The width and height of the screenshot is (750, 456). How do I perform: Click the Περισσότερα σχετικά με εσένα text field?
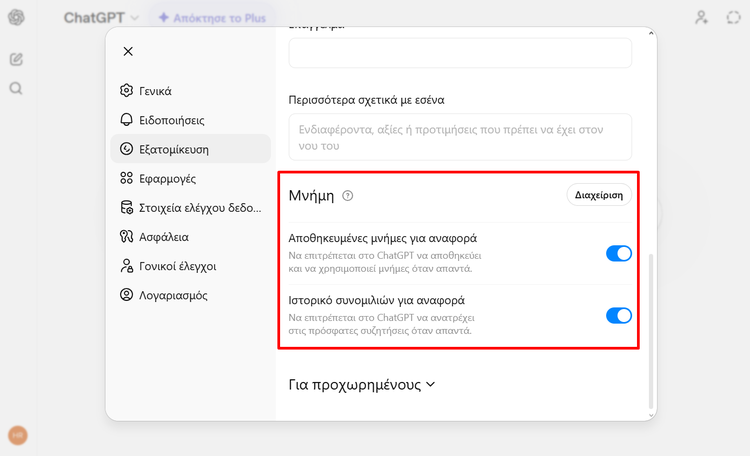(460, 136)
